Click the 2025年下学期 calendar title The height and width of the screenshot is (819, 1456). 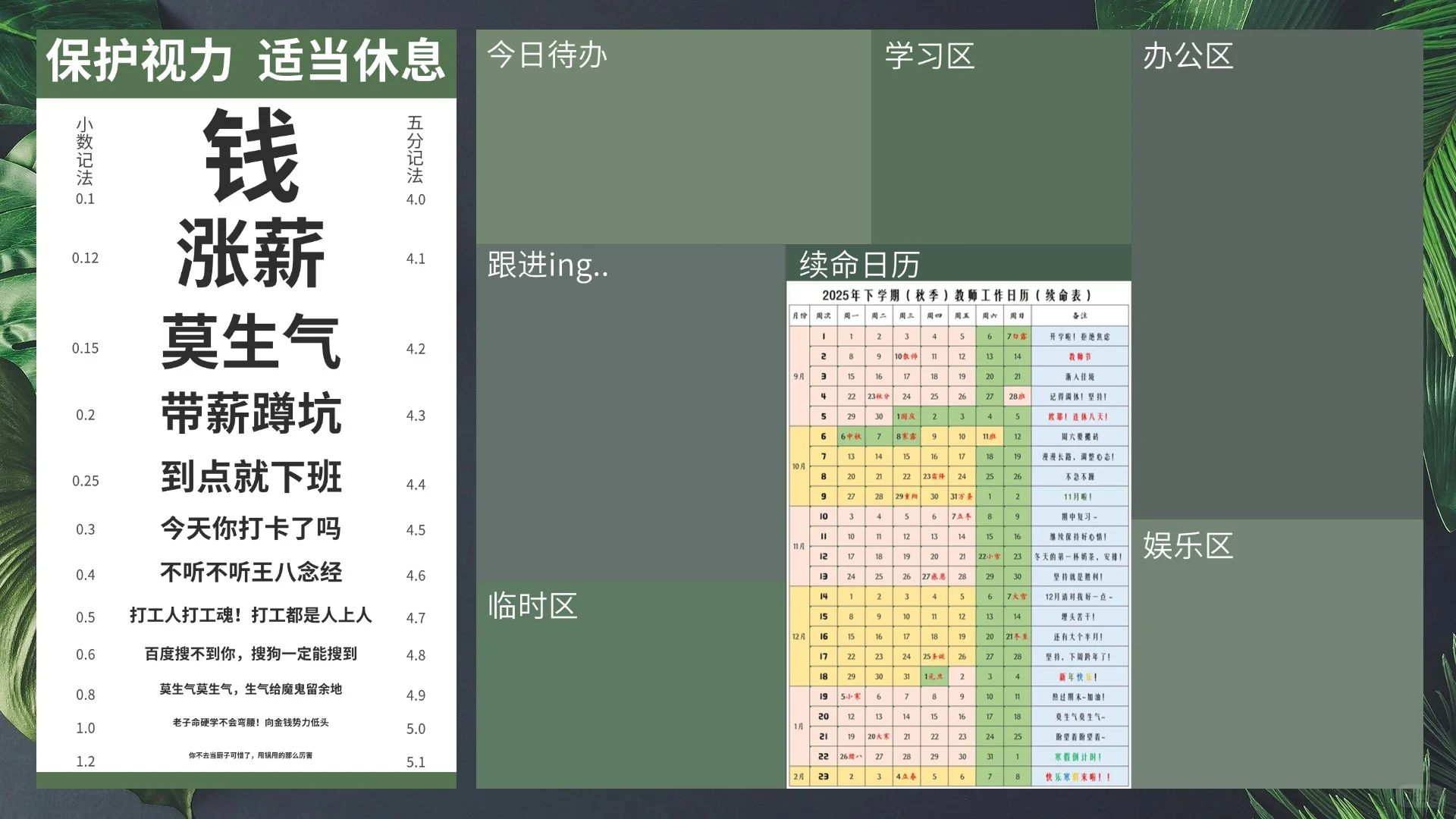[x=957, y=296]
